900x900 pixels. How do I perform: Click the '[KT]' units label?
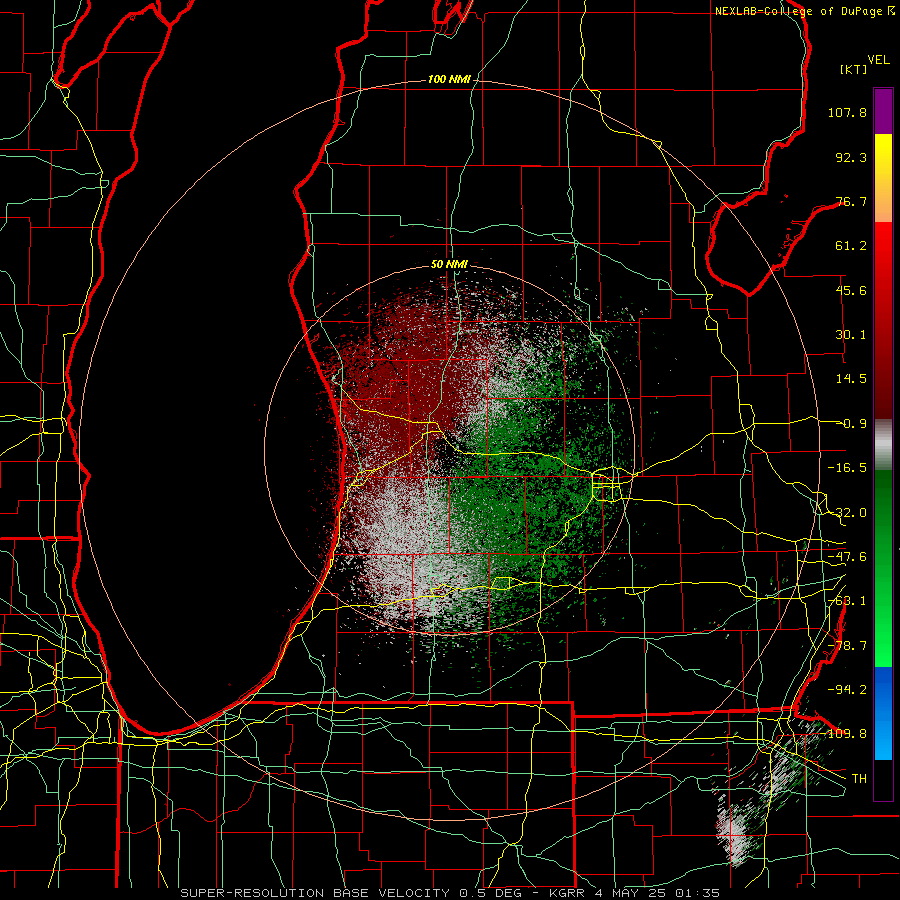pos(854,69)
